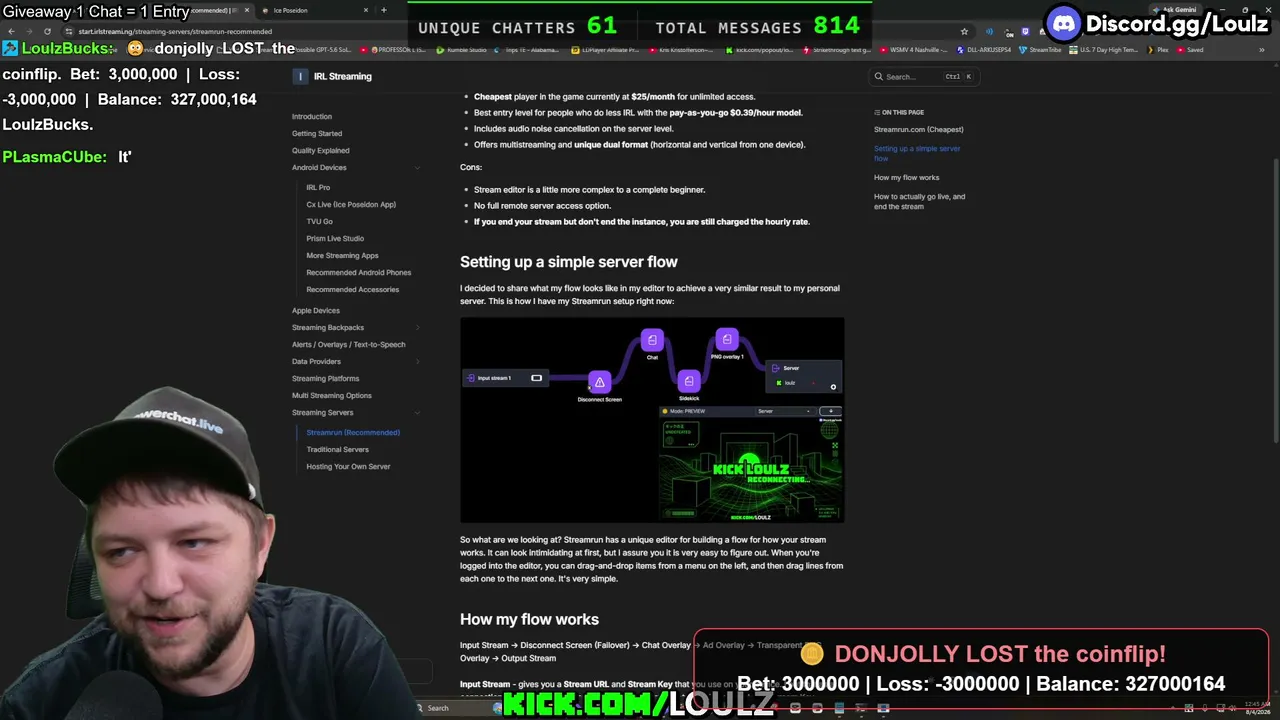1280x720 pixels.
Task: Click the PNG overlay 1 node icon
Action: (727, 340)
